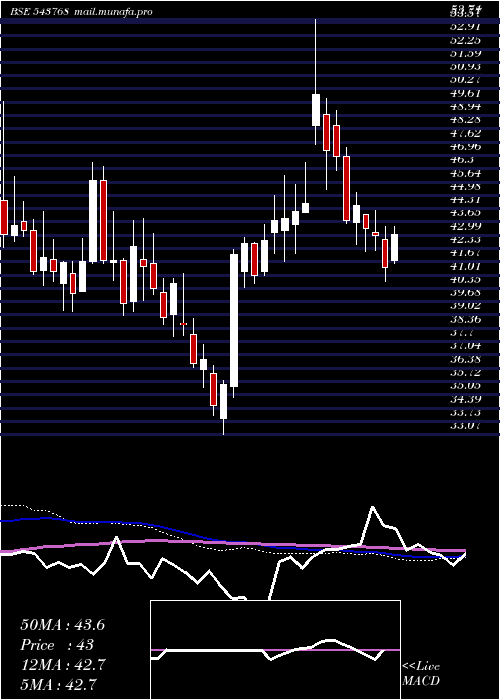The image size is (500, 700).
Task: Click the 51.59 price level label
Action: [x=466, y=53]
